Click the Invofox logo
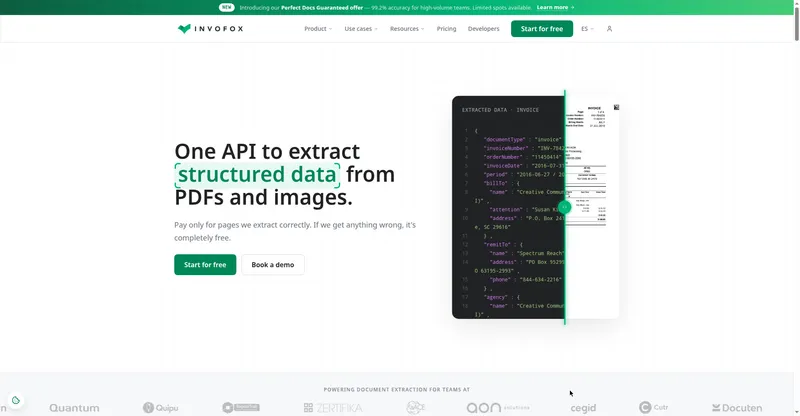This screenshot has height=416, width=800. 210,29
